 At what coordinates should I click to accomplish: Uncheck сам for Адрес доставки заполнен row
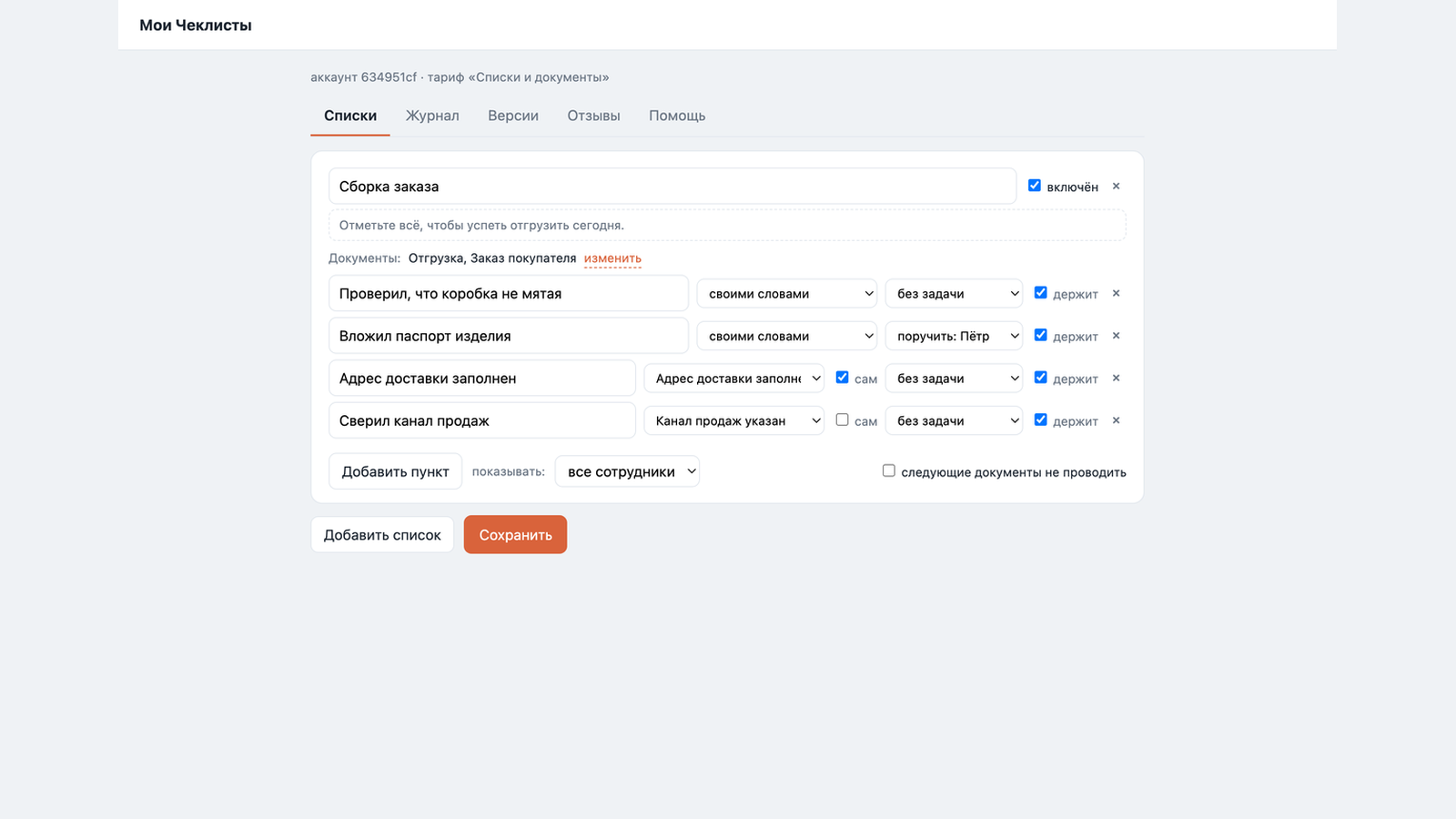843,378
